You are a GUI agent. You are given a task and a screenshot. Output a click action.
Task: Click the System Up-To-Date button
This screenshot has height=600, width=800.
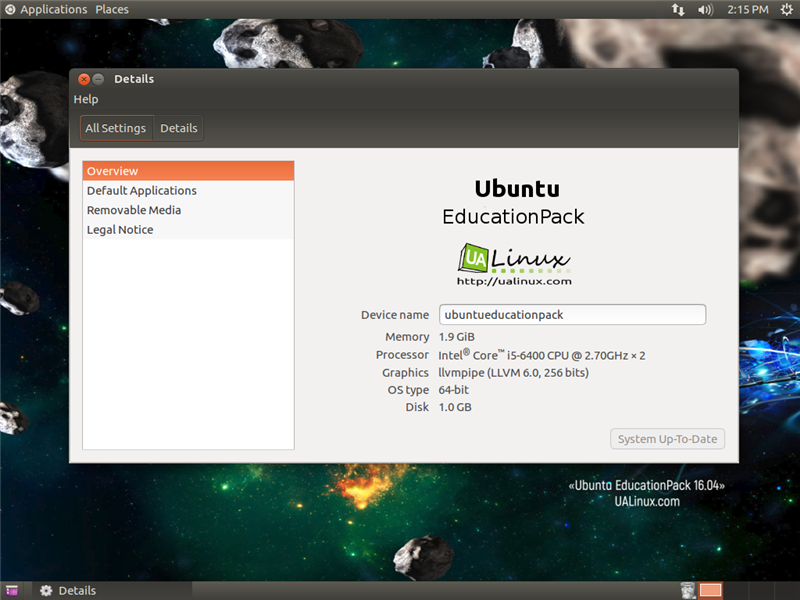[667, 439]
